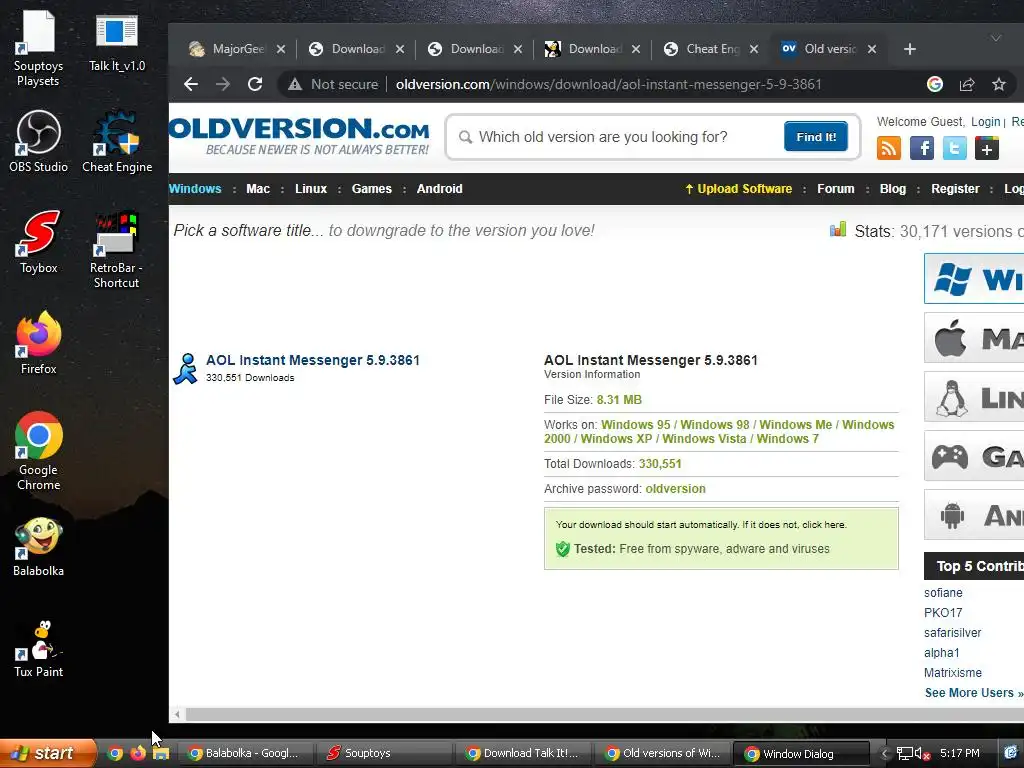Screen dimensions: 1024x768
Task: Reload the oldversion.com page
Action: click(x=255, y=84)
